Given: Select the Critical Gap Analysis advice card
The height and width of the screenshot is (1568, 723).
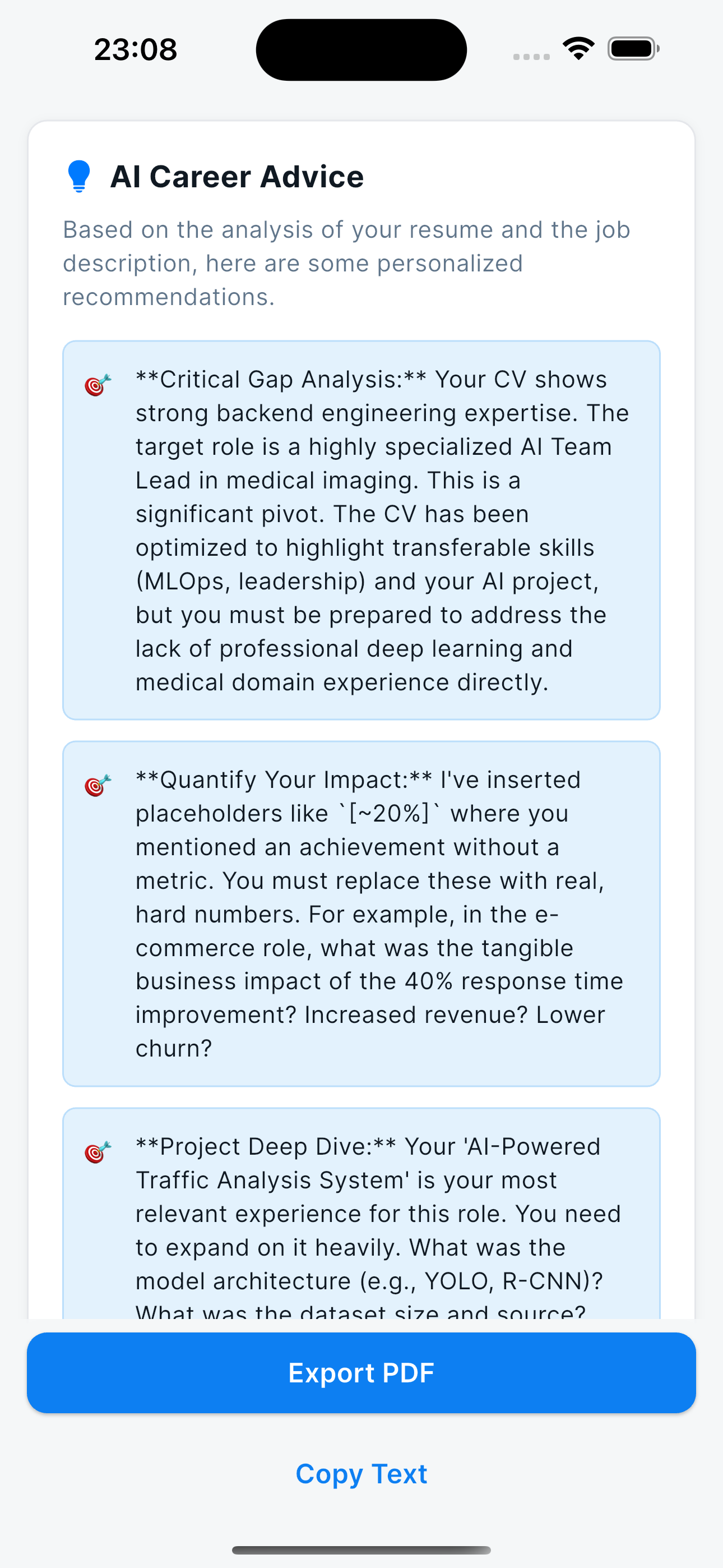Looking at the screenshot, I should [x=361, y=529].
